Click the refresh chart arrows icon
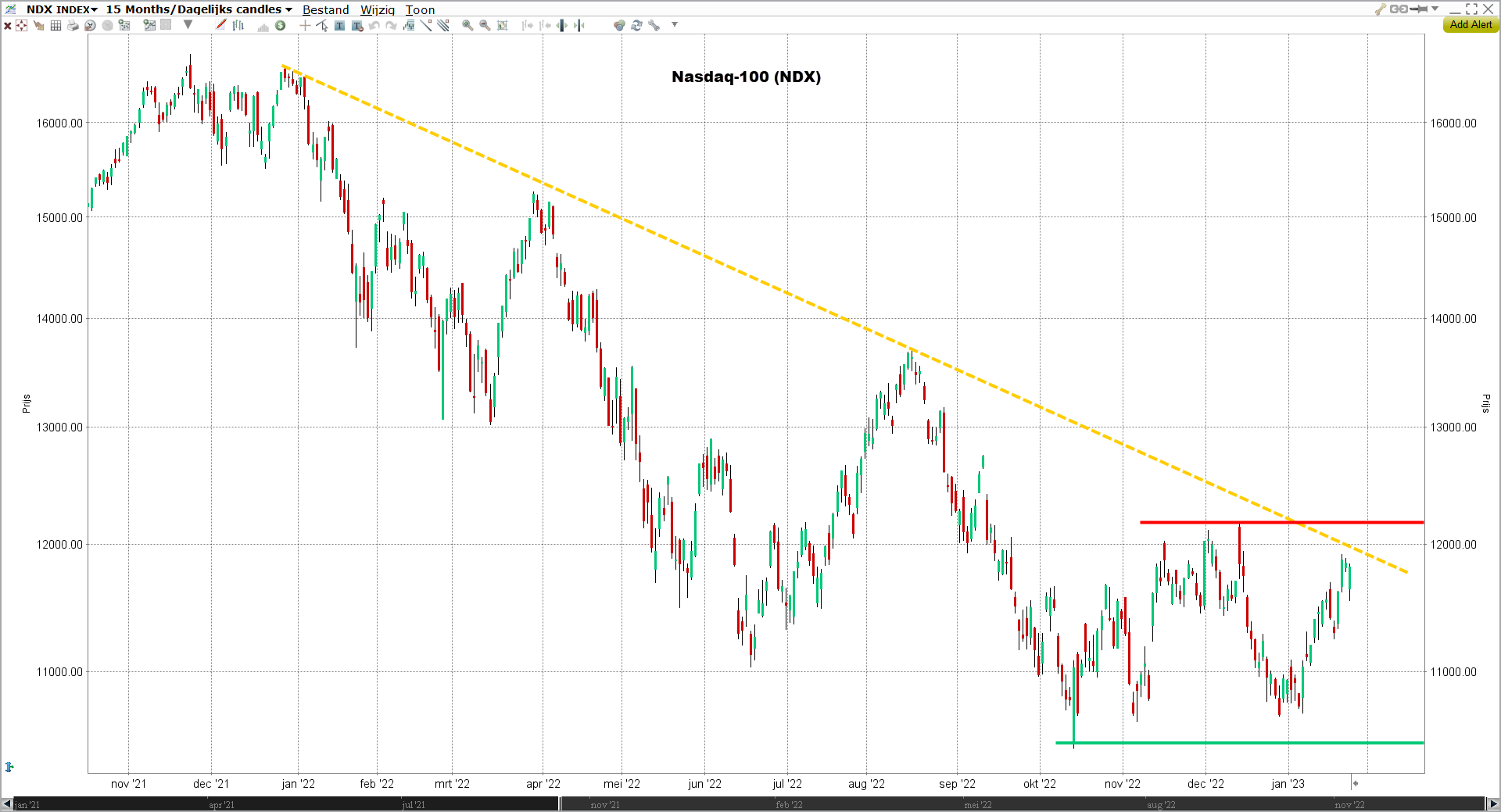Screen dimensions: 1501x812 (636, 26)
